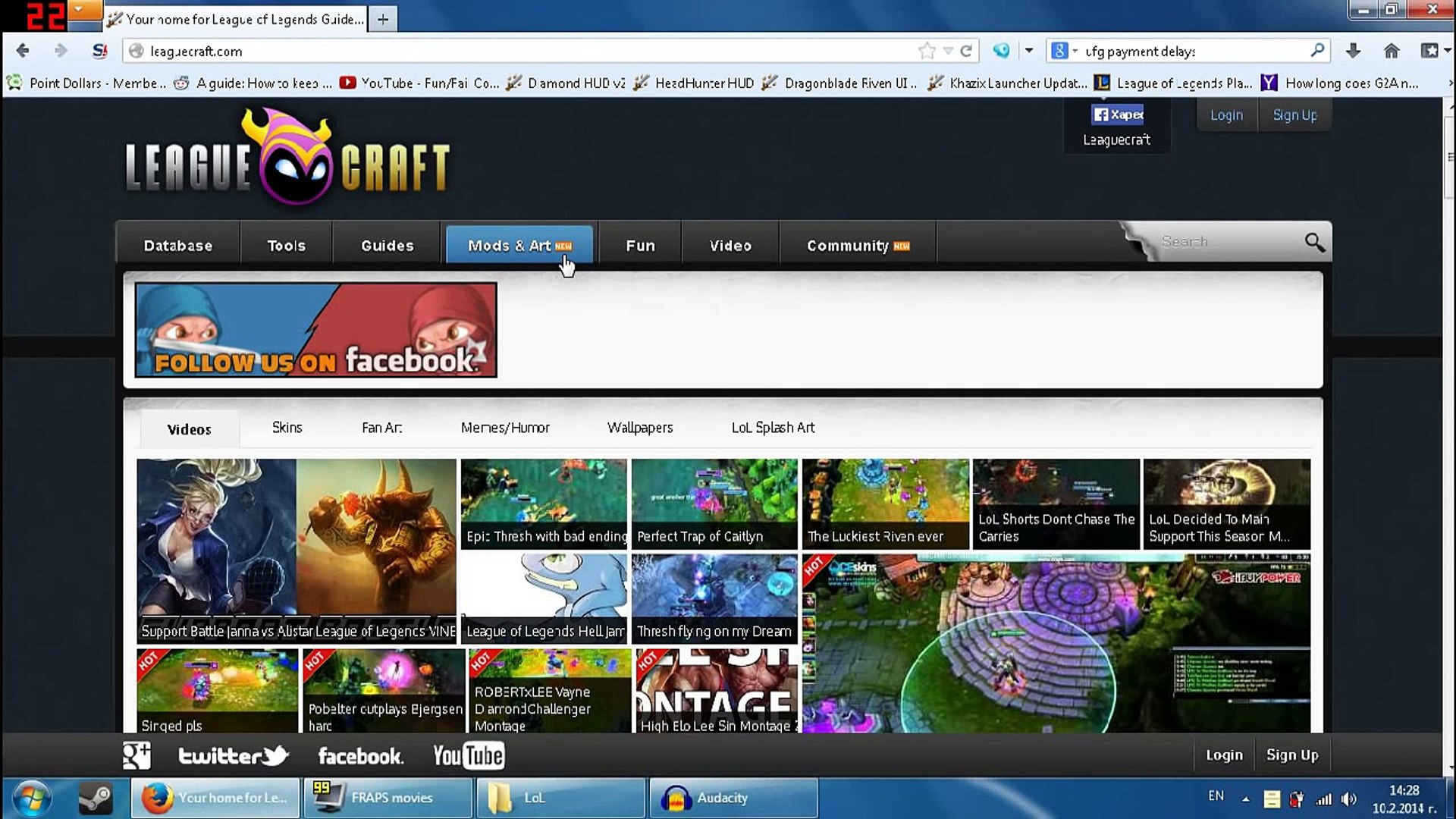Open the Twitter footer logo link

pos(233,755)
